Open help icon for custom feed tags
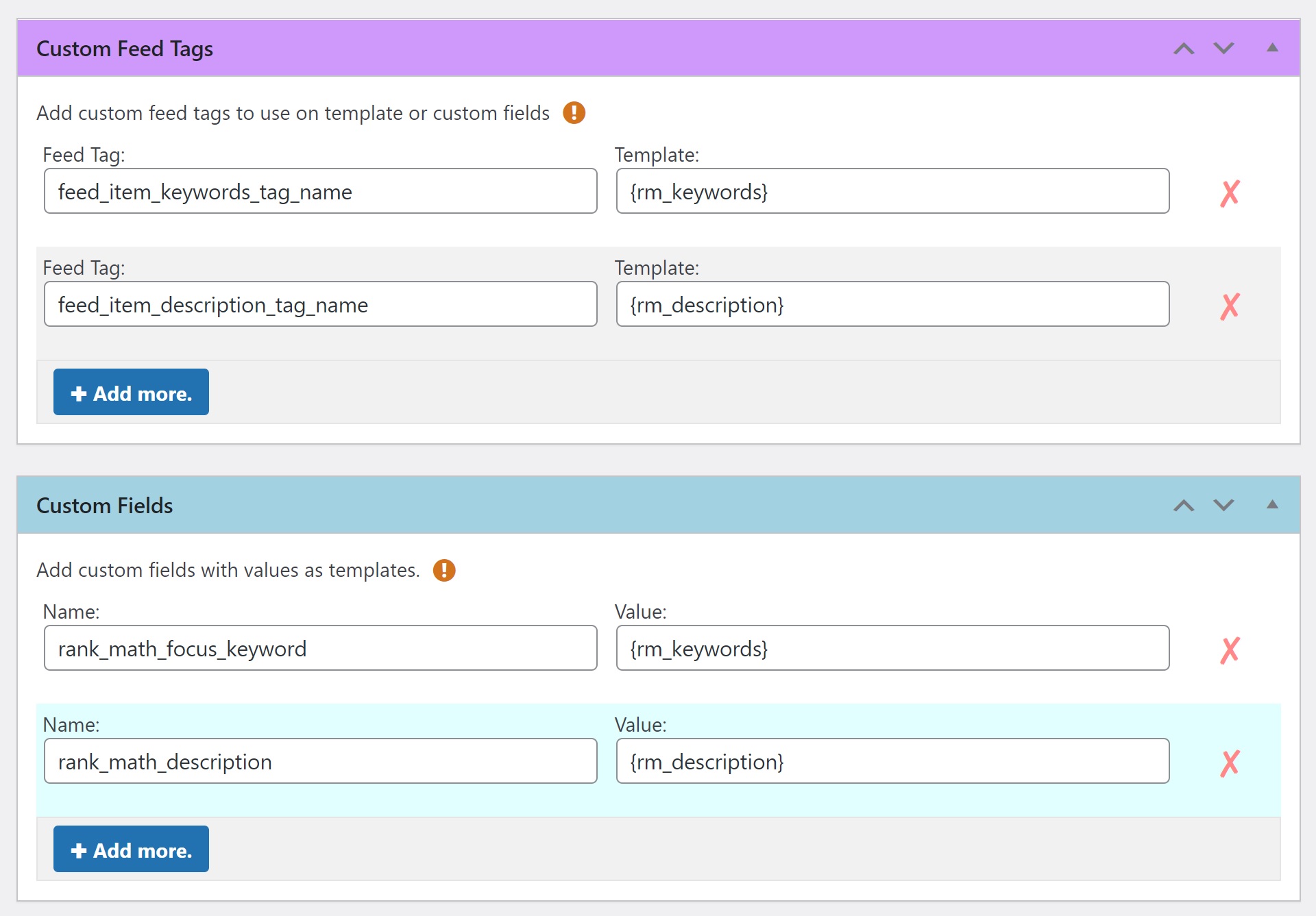Image resolution: width=1316 pixels, height=916 pixels. [574, 112]
